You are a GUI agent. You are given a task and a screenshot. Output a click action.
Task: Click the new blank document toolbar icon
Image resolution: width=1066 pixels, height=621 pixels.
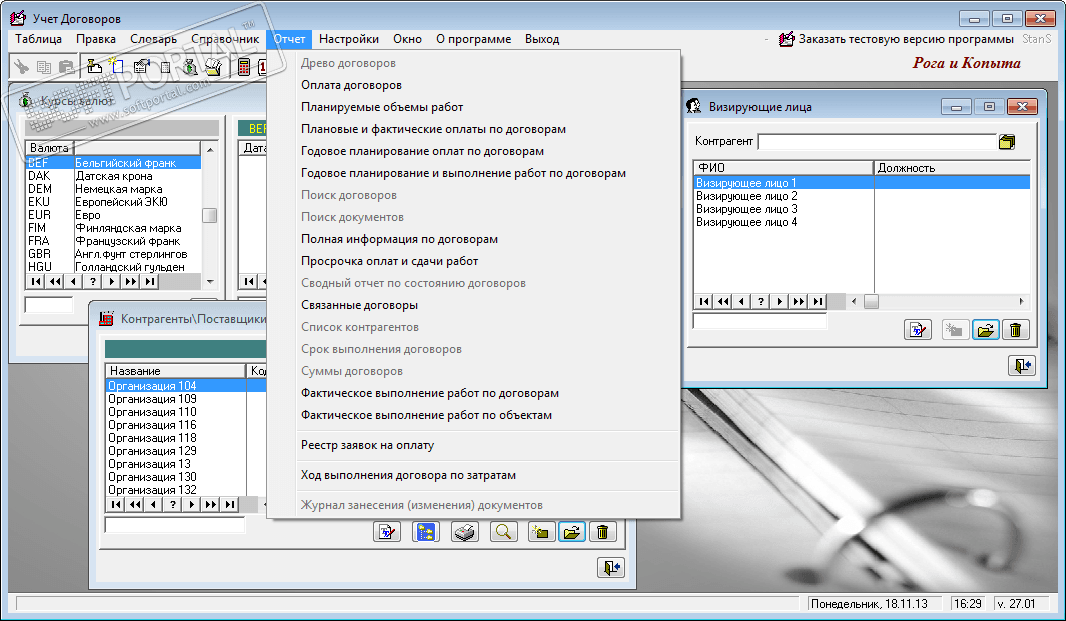tap(116, 66)
